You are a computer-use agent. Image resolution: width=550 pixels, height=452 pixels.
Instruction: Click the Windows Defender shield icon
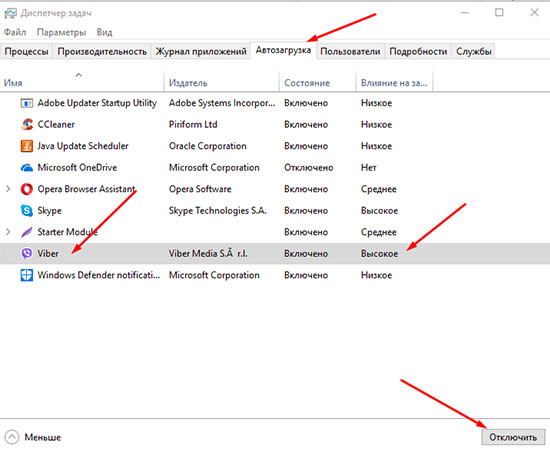27,275
